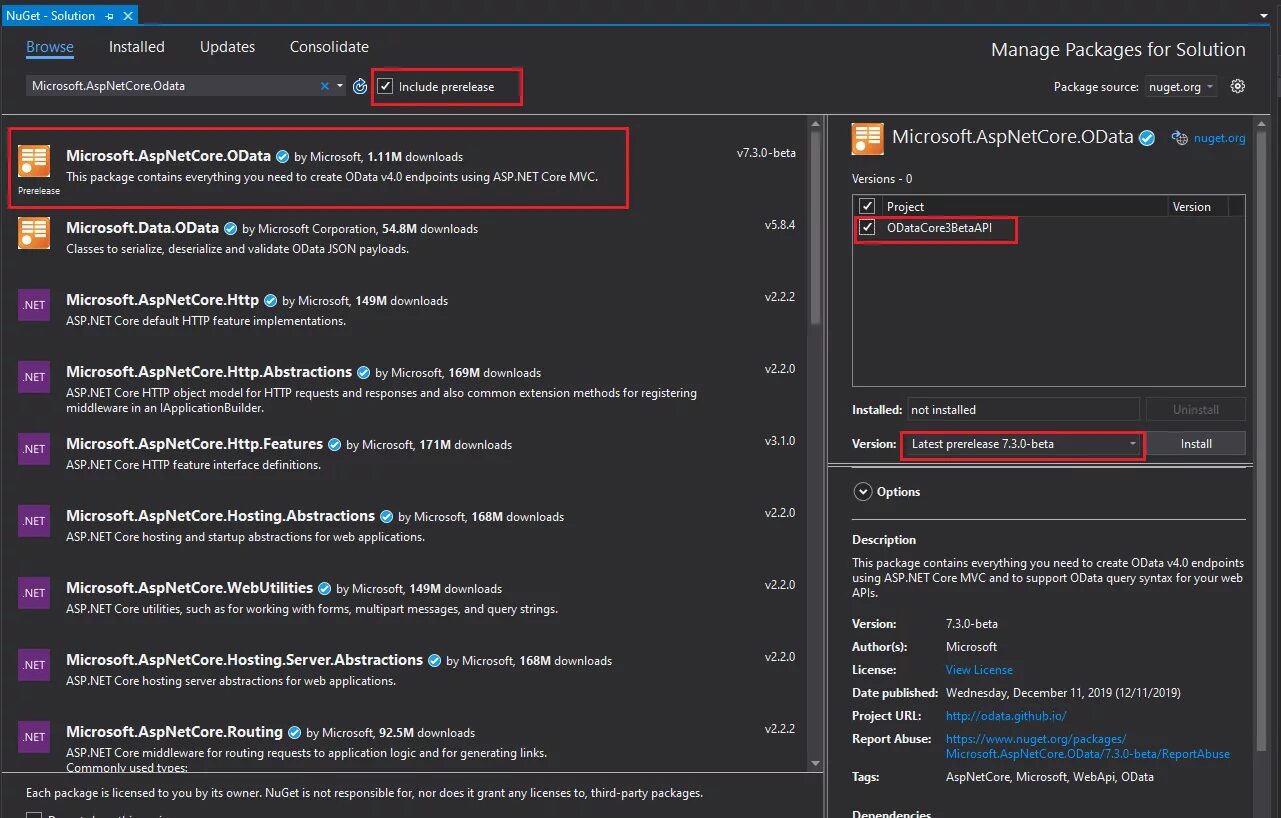Clear the search text with the X icon
The width and height of the screenshot is (1281, 818).
pyautogui.click(x=324, y=86)
